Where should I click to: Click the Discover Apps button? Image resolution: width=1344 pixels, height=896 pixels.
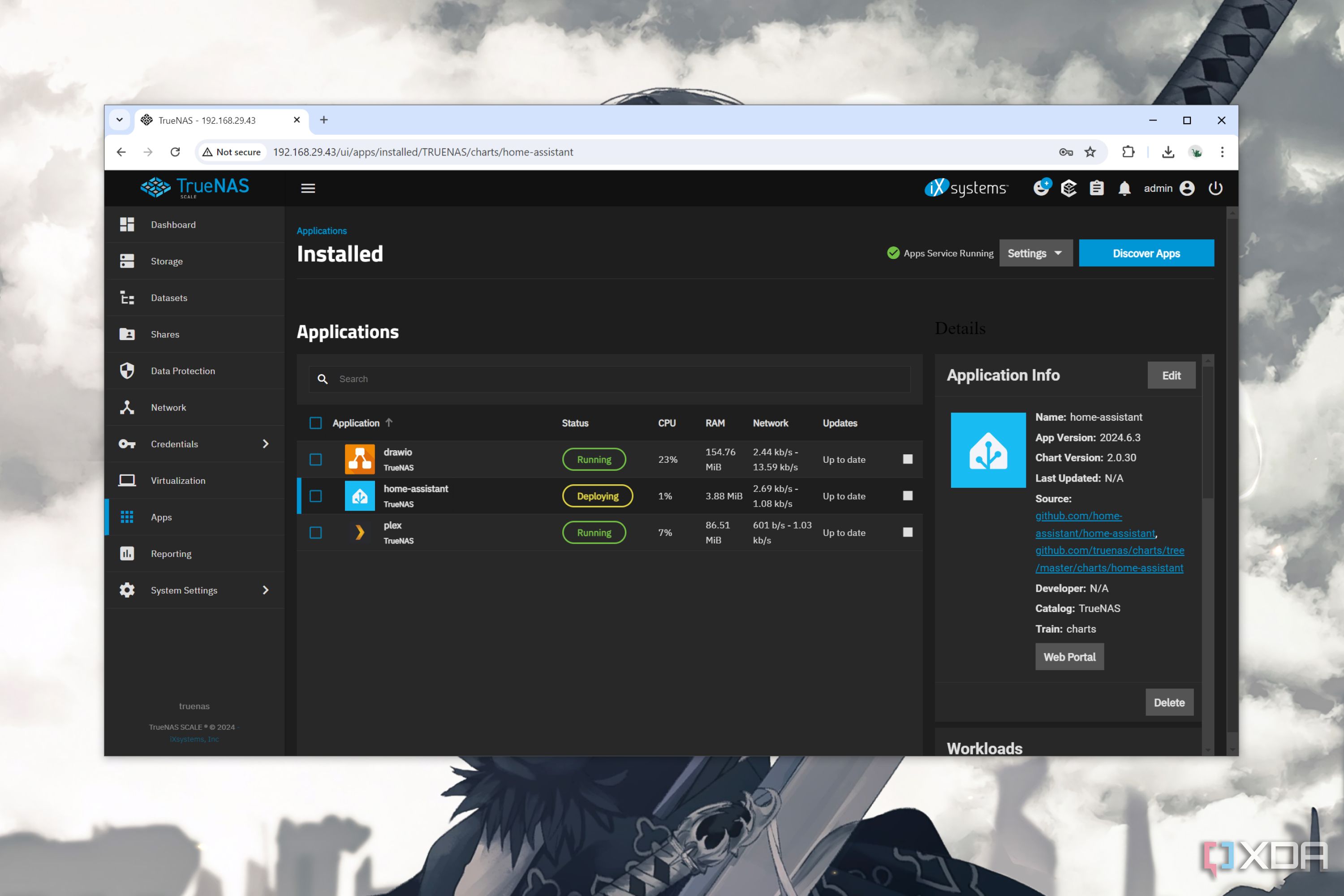click(1146, 253)
